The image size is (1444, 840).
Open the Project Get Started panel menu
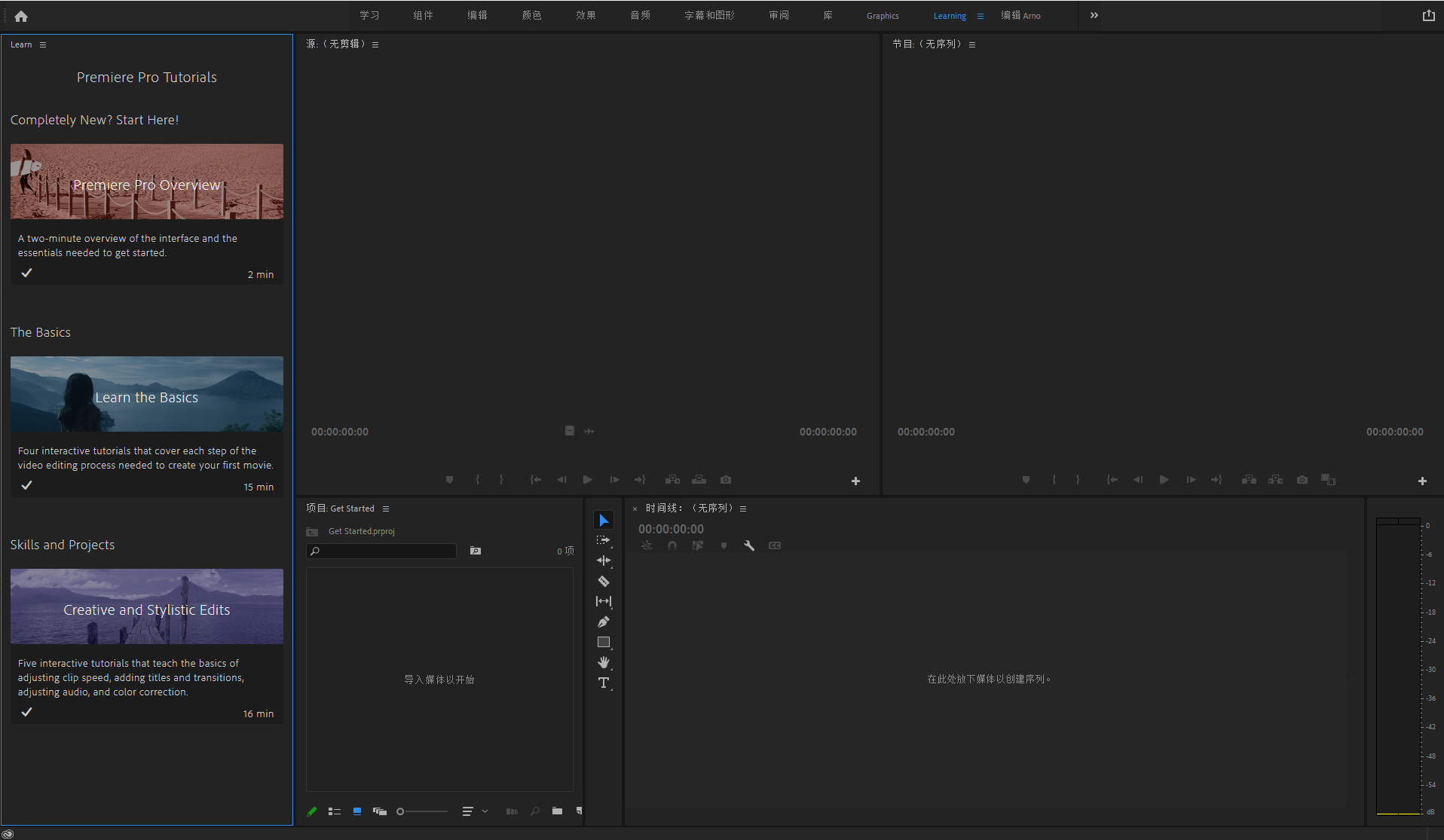(x=386, y=509)
